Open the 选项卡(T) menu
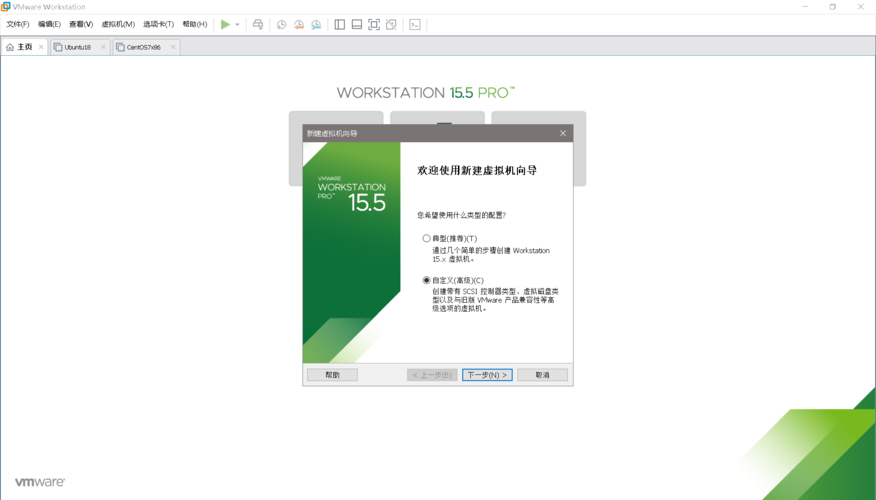Screen dimensions: 876x500 159,24
